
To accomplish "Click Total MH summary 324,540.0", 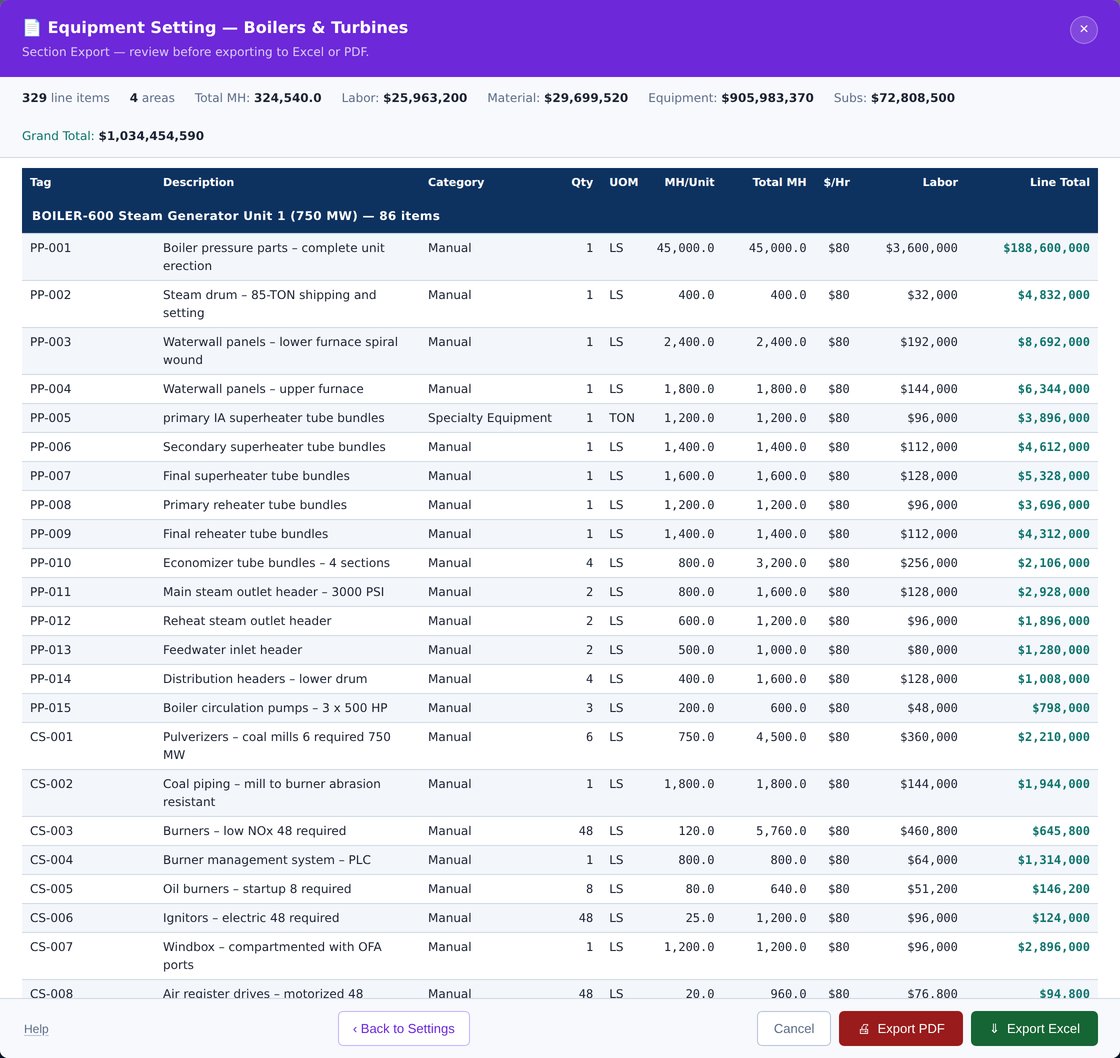I will point(287,98).
